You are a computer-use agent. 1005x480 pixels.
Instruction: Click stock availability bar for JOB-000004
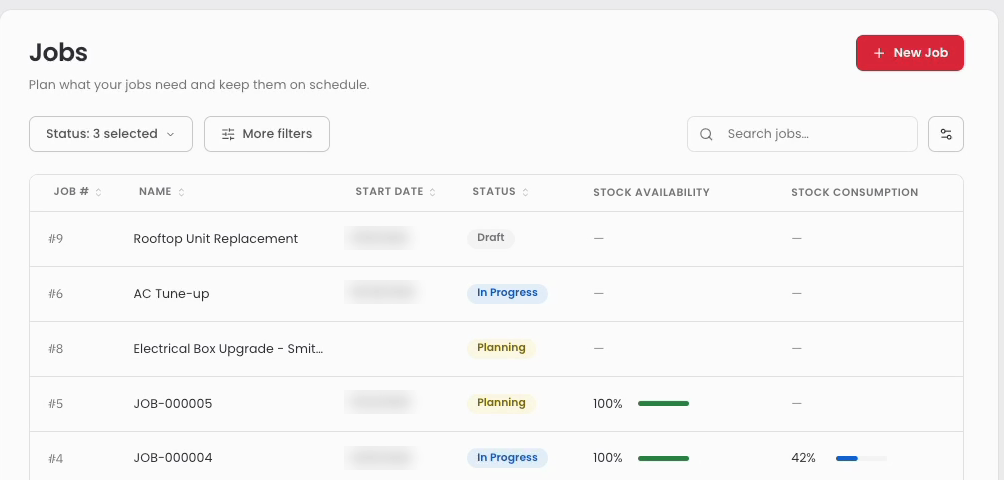663,458
